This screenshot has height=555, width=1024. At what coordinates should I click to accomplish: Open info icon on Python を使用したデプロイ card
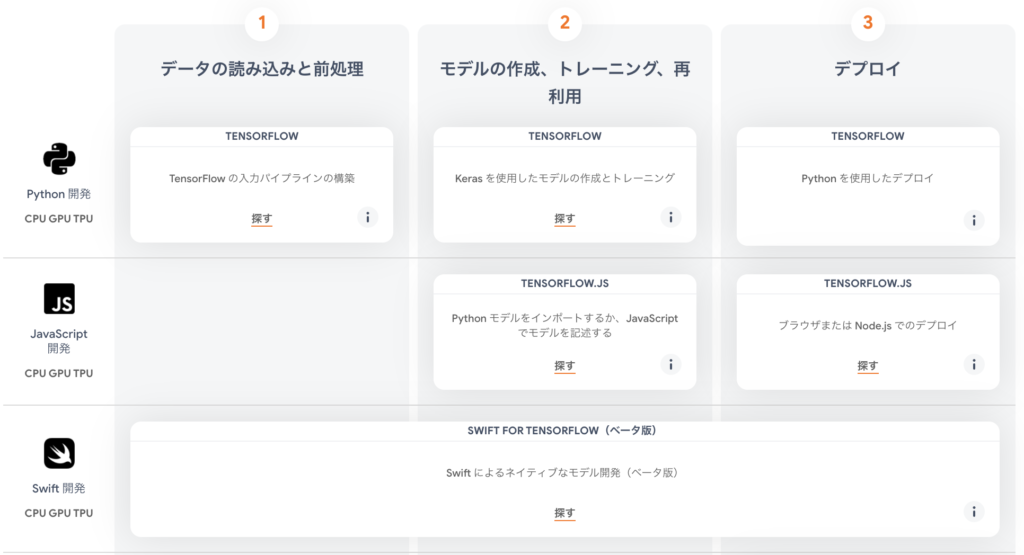point(974,221)
